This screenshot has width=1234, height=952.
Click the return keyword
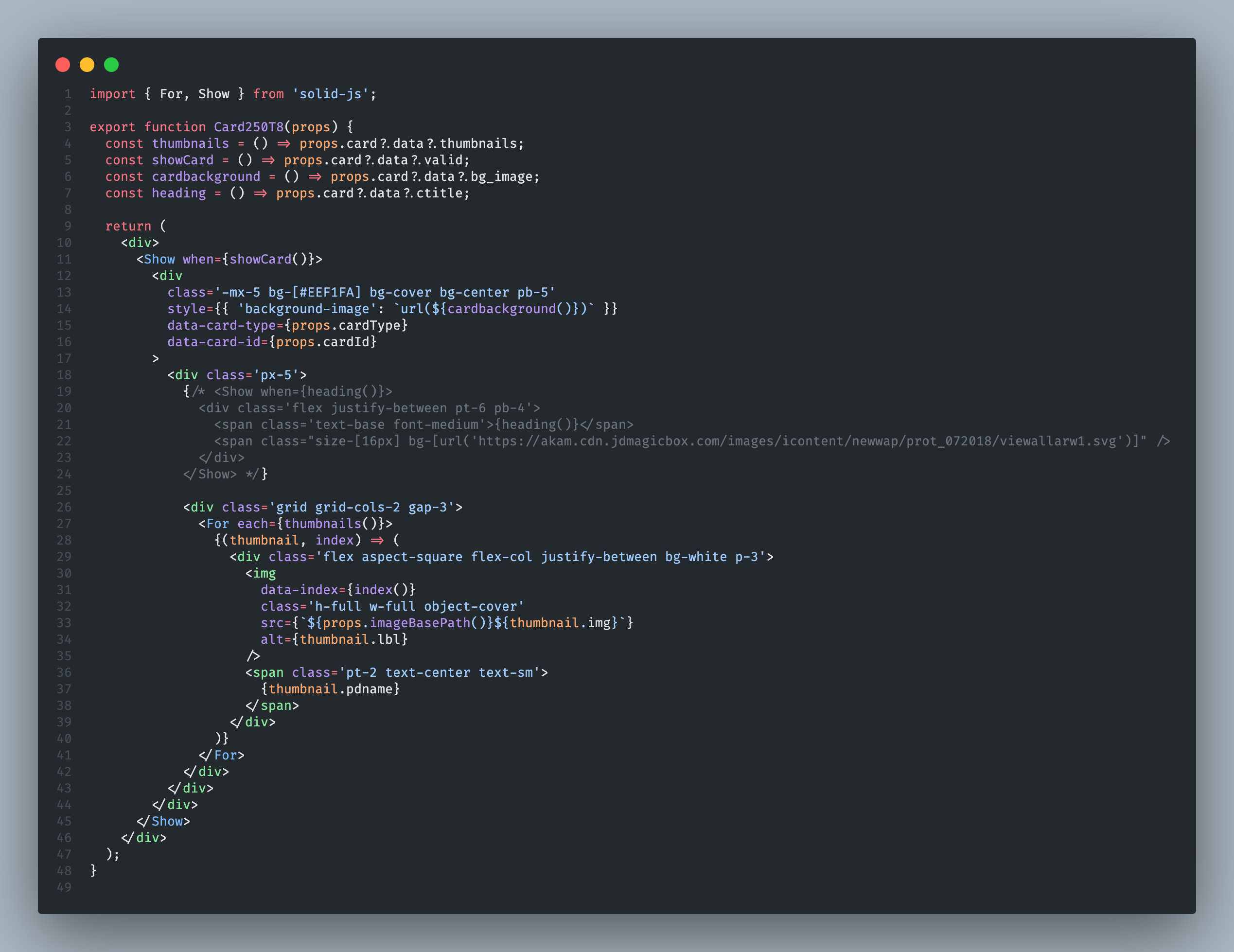pos(128,226)
